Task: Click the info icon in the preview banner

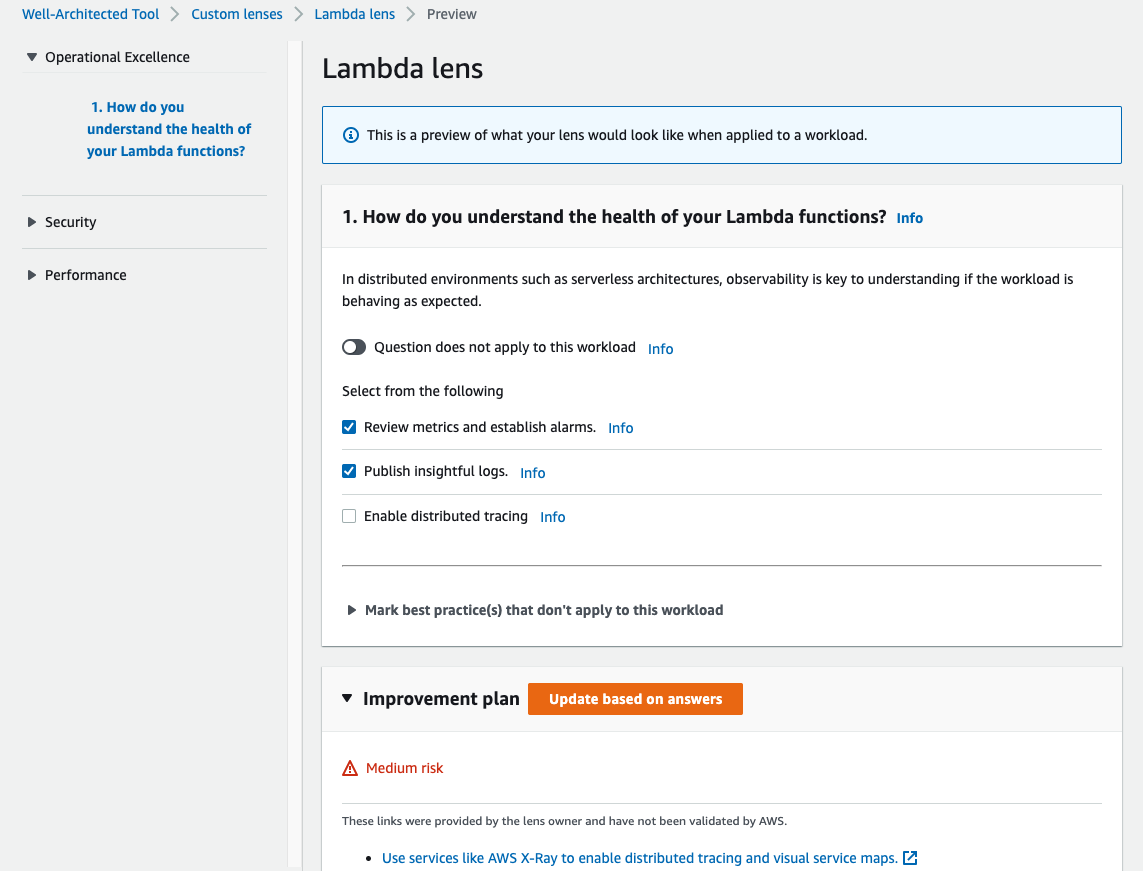Action: point(350,134)
